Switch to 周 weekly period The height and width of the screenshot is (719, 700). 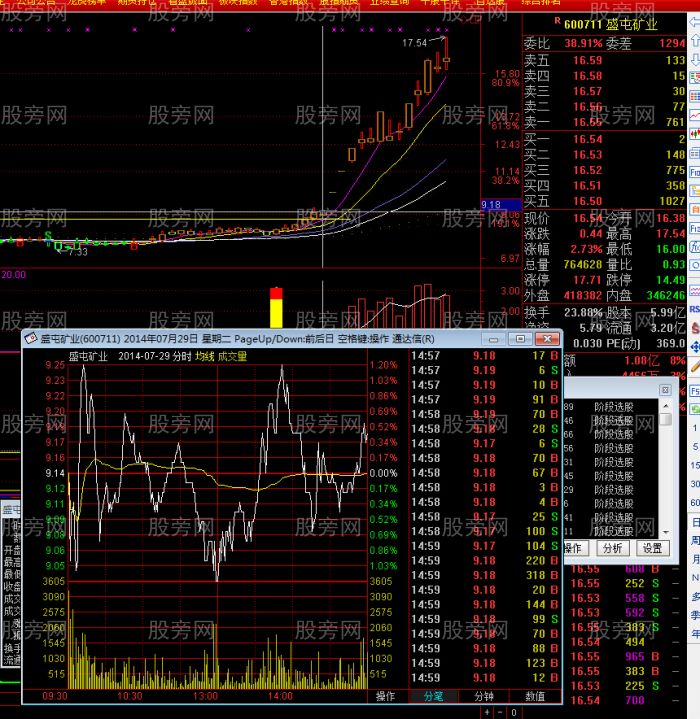click(695, 541)
